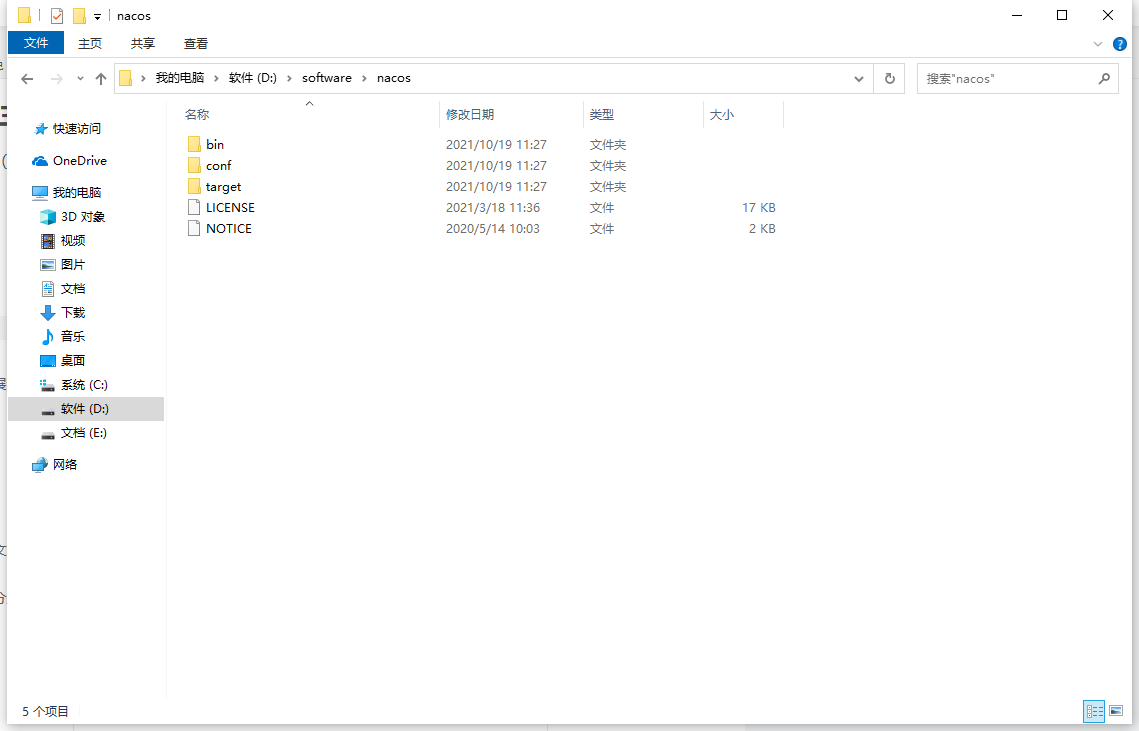Viewport: 1139px width, 731px height.
Task: Click 软件 (D:) in address bar
Action: [253, 78]
